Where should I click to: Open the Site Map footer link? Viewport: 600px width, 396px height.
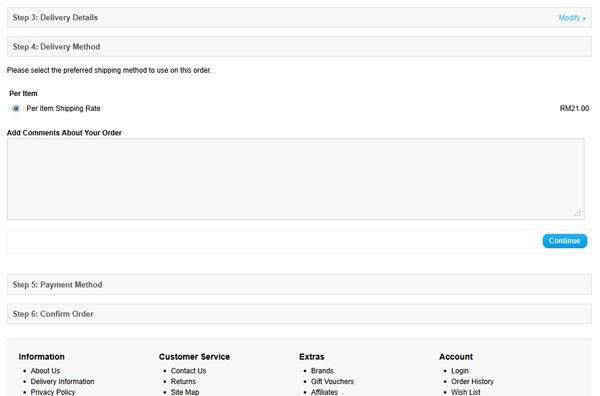point(185,392)
